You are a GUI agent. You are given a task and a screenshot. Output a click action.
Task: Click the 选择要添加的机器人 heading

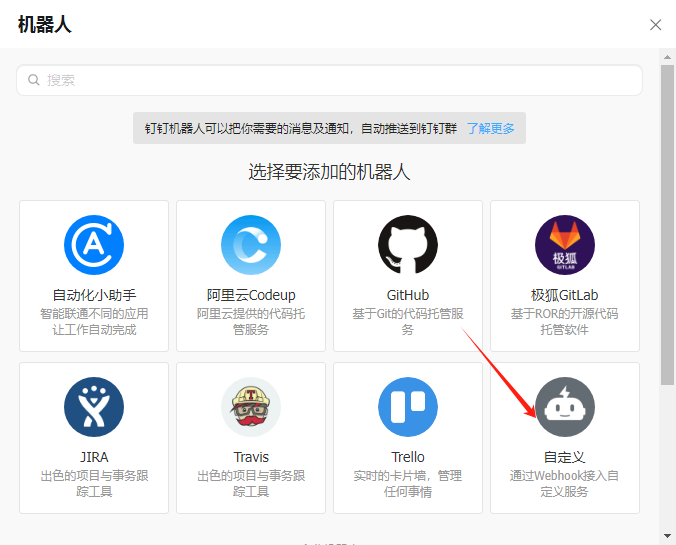(329, 172)
